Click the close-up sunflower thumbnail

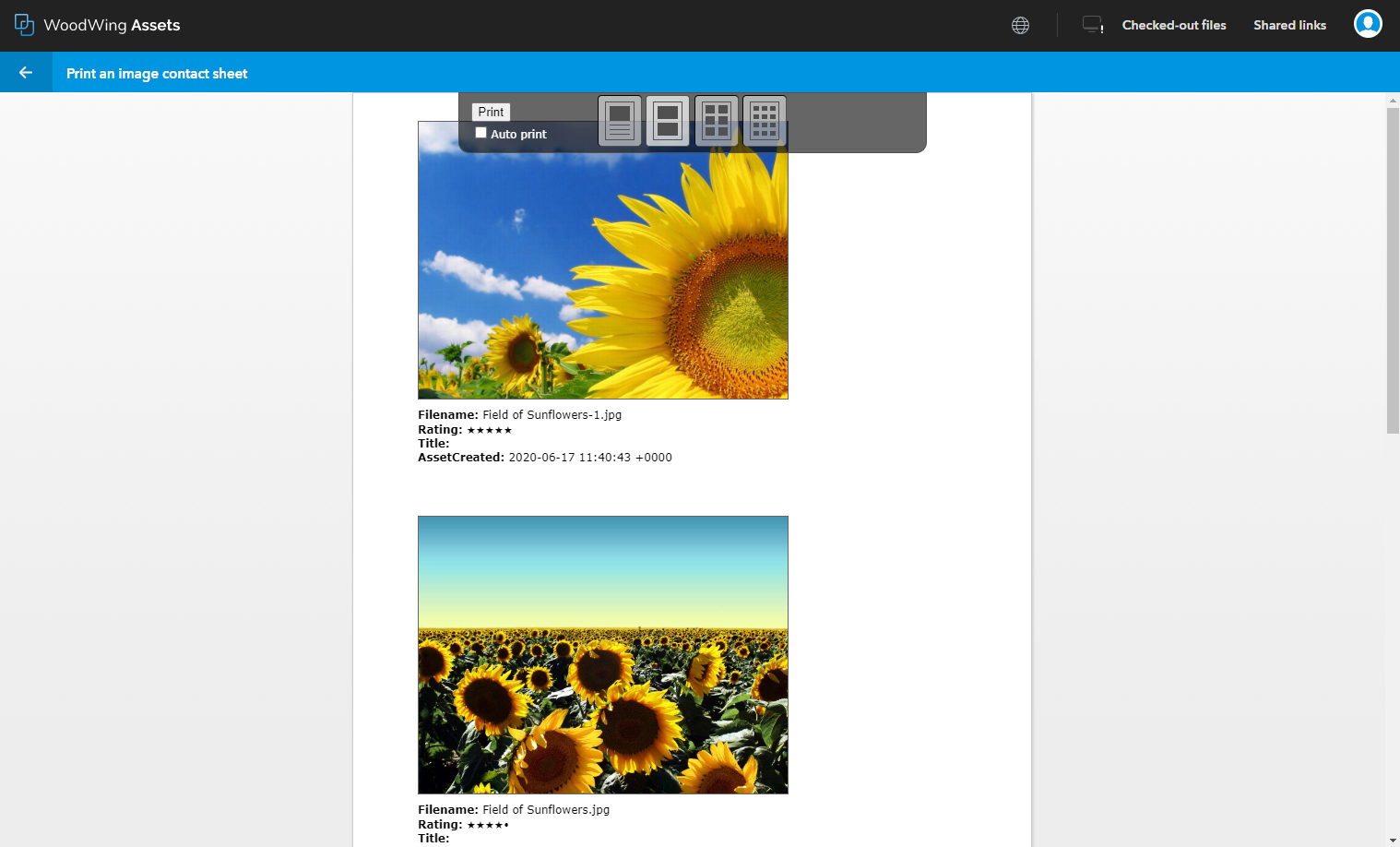point(603,260)
